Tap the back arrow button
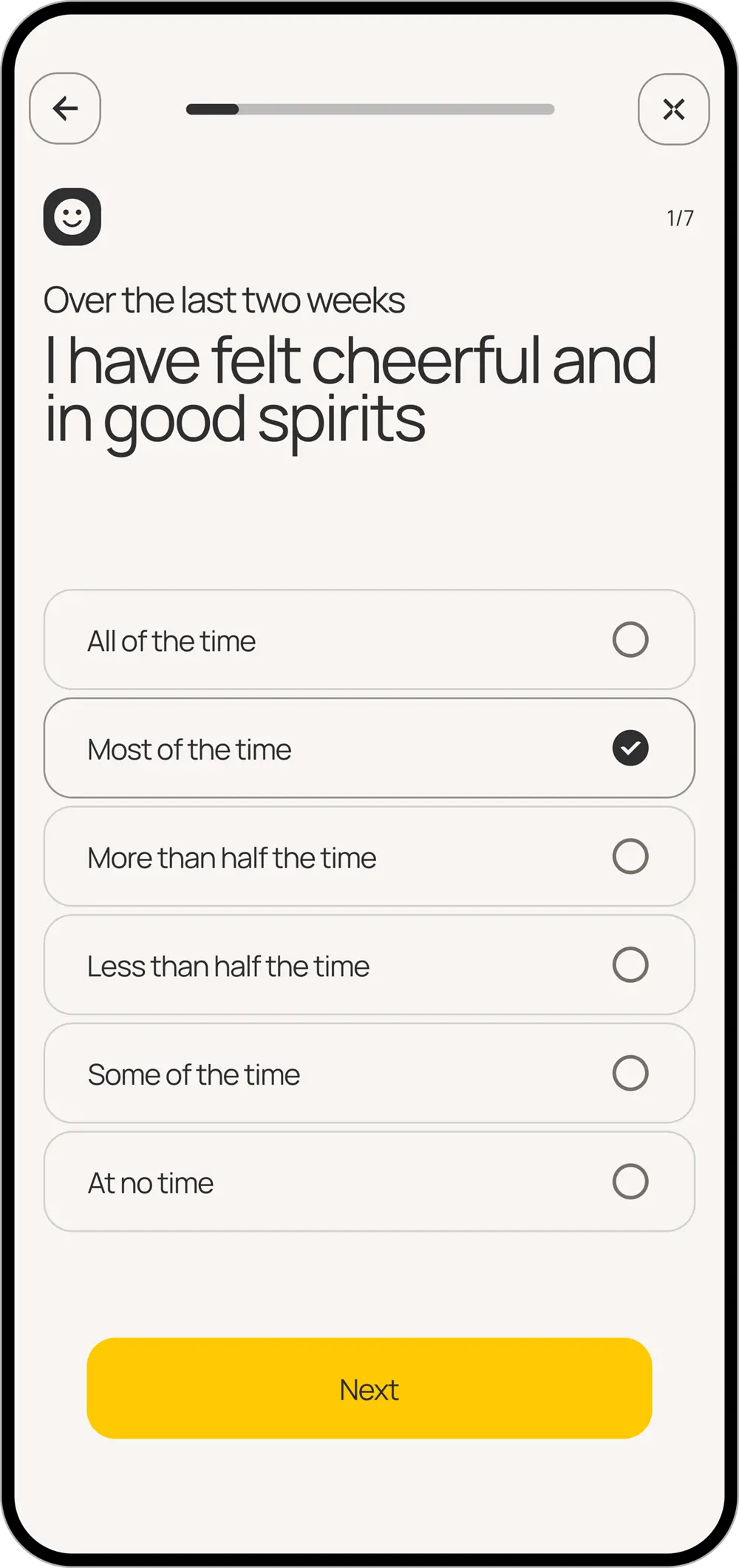 [x=65, y=109]
